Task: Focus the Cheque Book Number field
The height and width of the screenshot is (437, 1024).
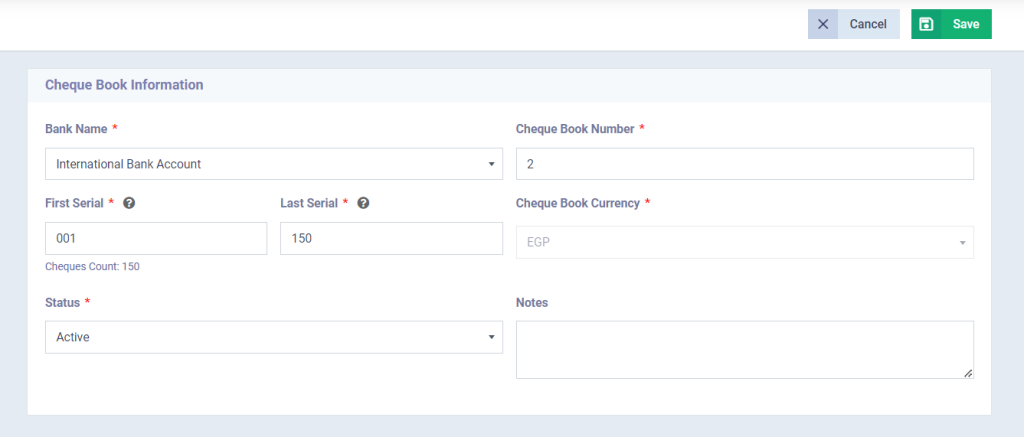Action: (x=744, y=164)
